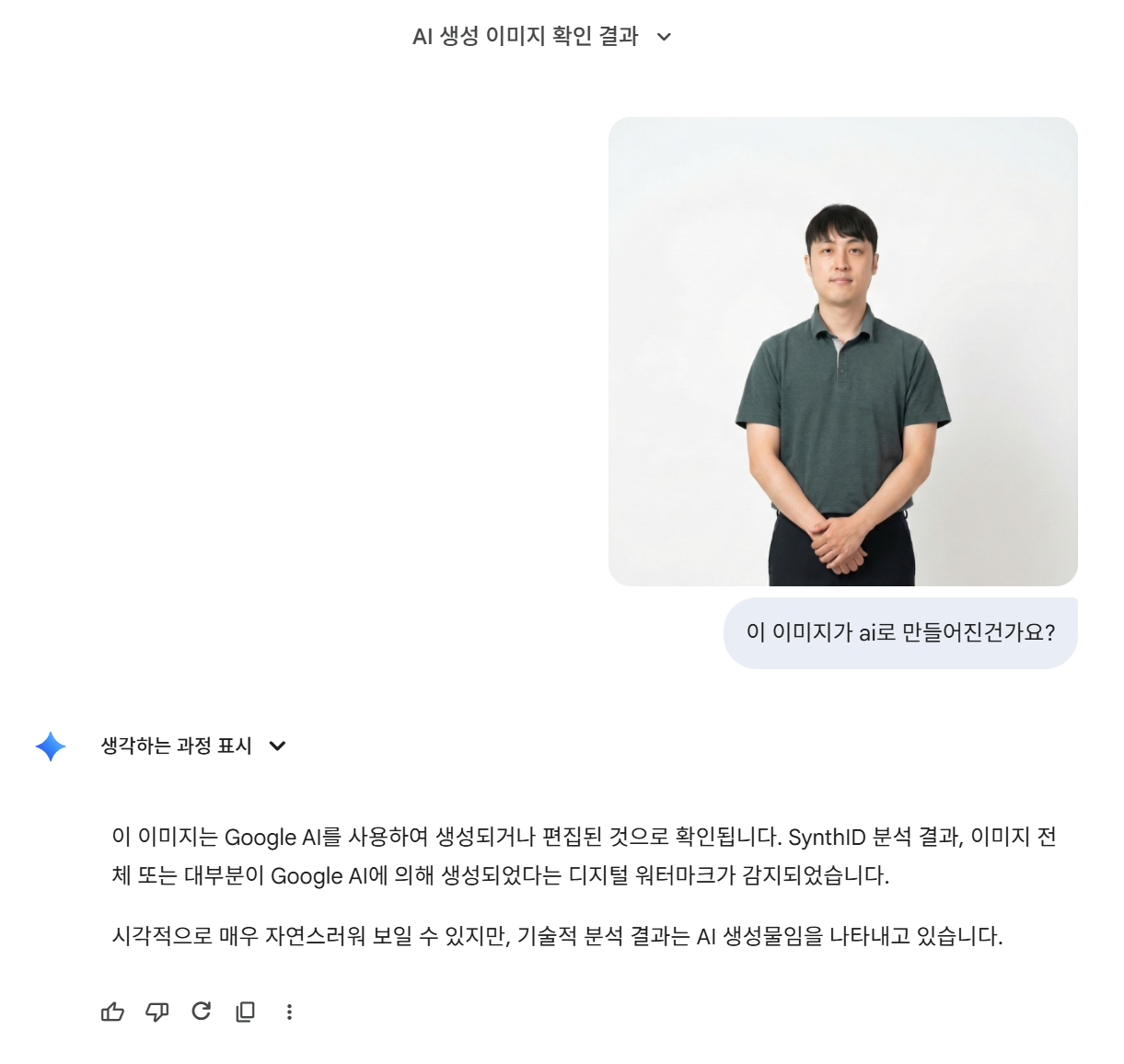1124x1064 pixels.
Task: Regenerate the response with the redo icon
Action: 202,1012
